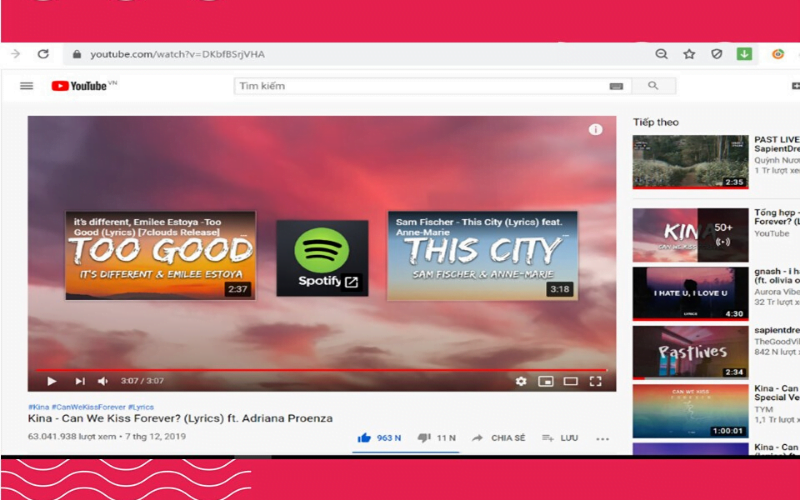Click the Tiếp theo heading
The image size is (800, 500).
656,122
